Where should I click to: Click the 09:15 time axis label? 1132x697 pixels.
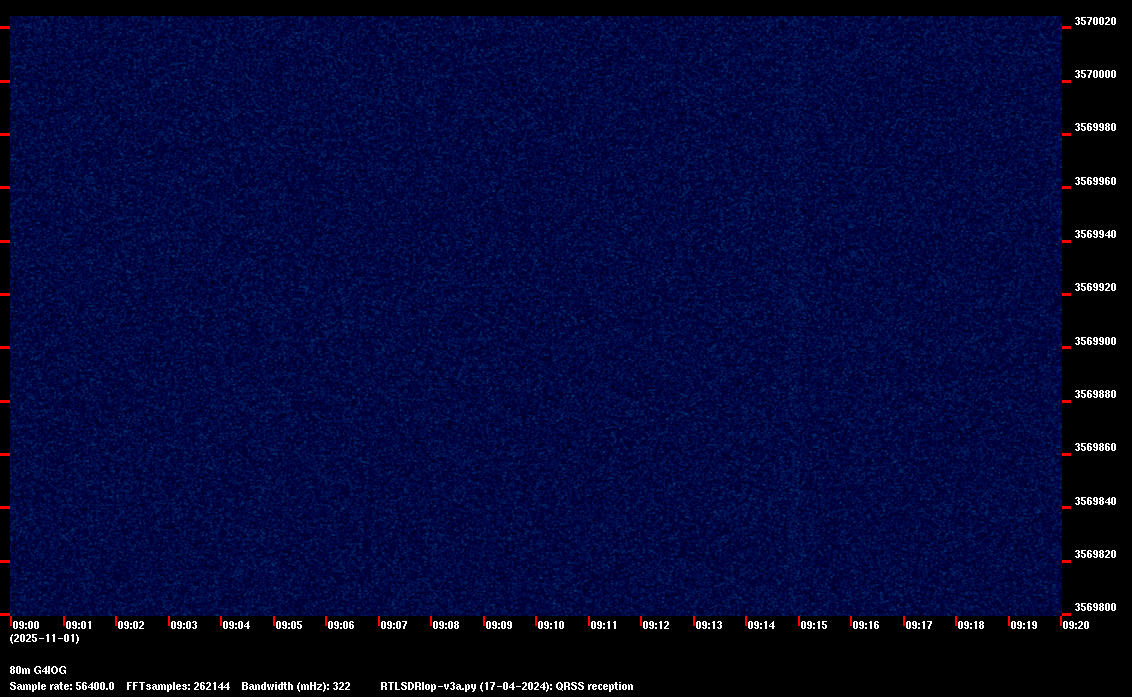tap(814, 625)
